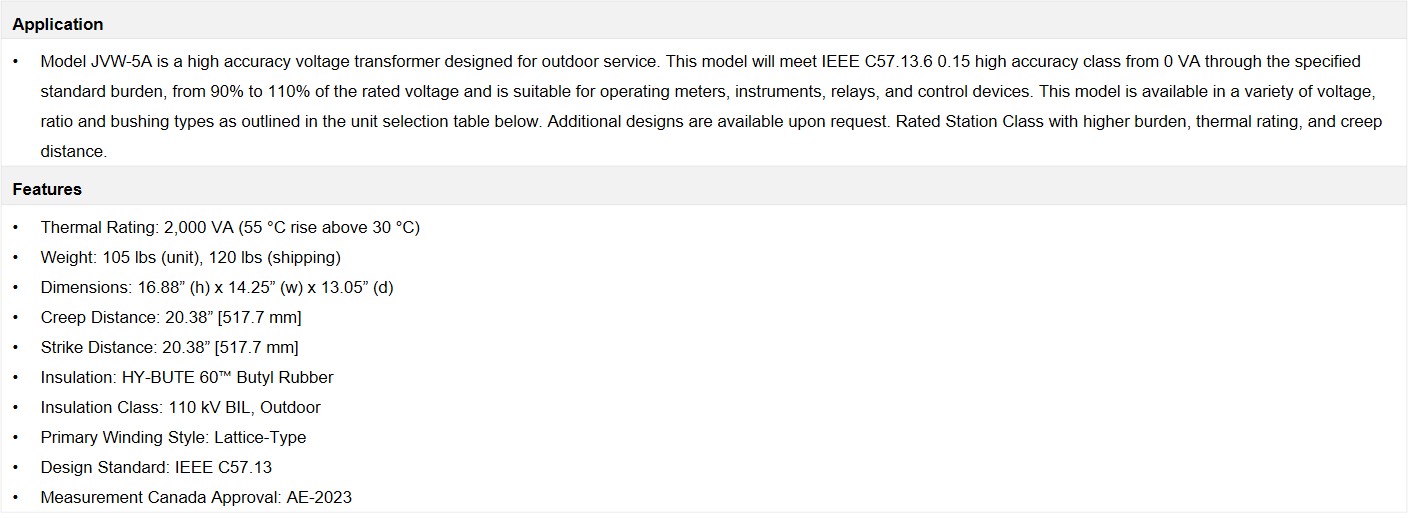The image size is (1408, 518).
Task: Click Primary Winding Style Lattice-Type entry
Action: pyautogui.click(x=173, y=437)
